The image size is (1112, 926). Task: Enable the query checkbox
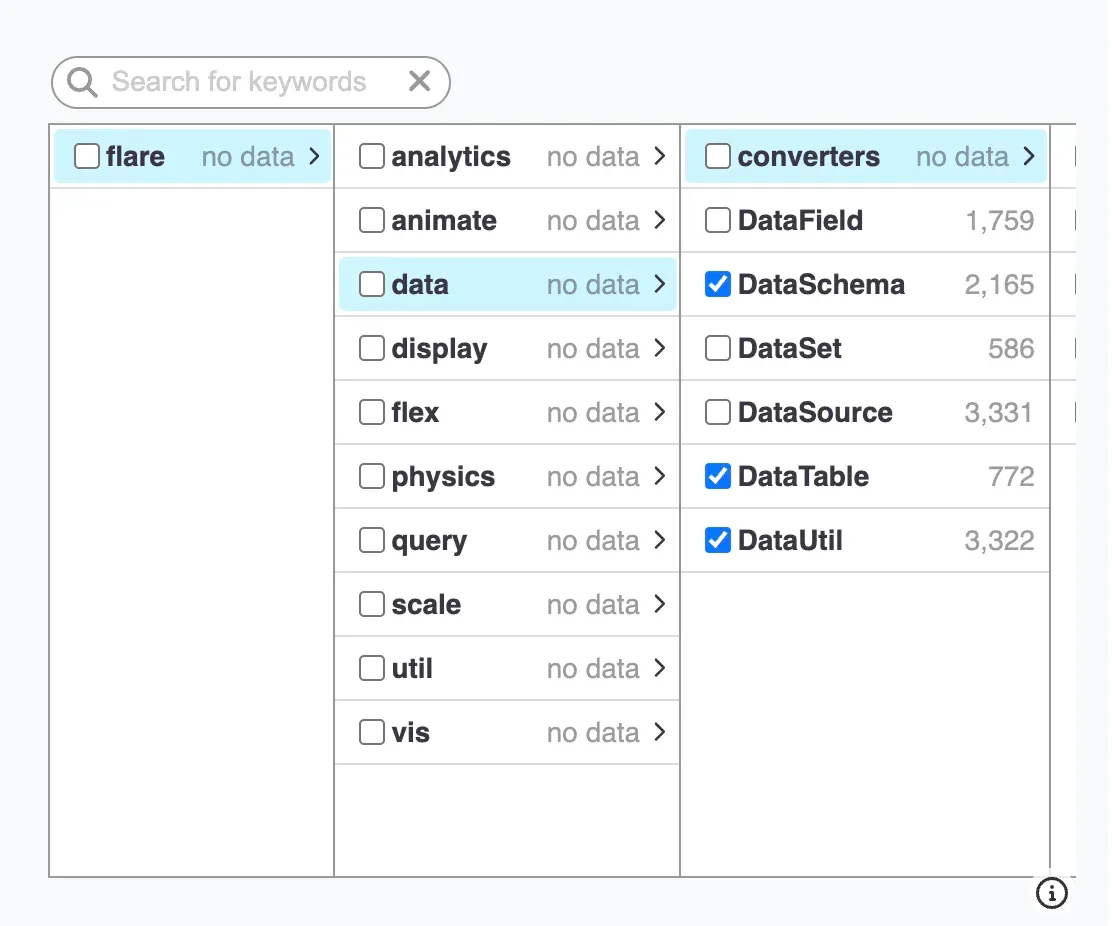372,540
